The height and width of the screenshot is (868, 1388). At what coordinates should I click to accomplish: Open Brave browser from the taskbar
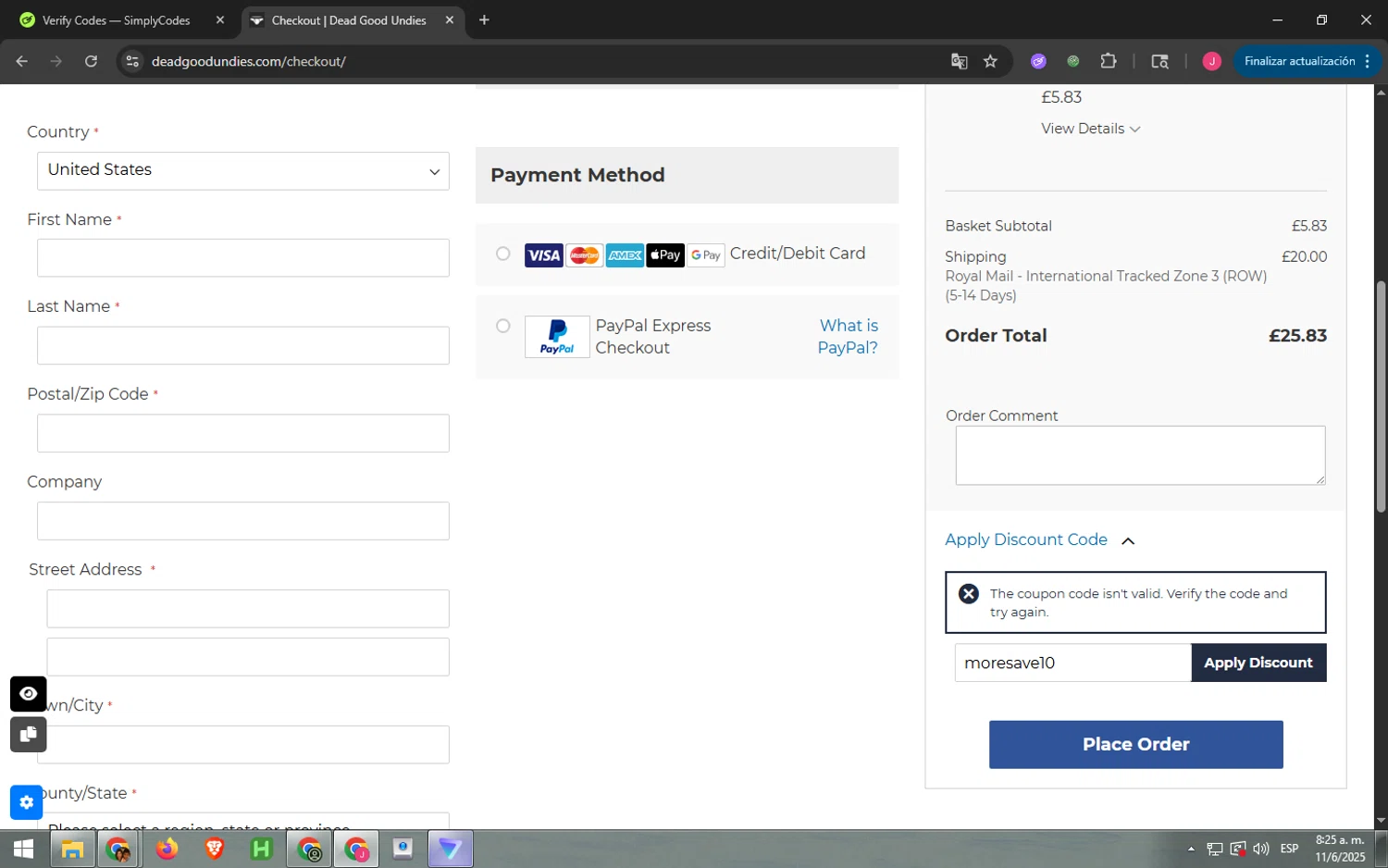pos(215,849)
